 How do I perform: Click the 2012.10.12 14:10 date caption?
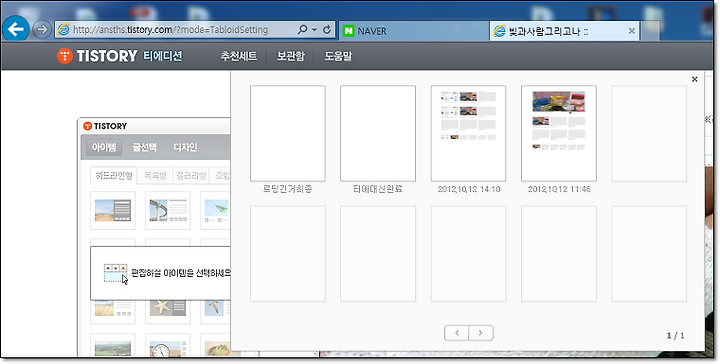[469, 189]
